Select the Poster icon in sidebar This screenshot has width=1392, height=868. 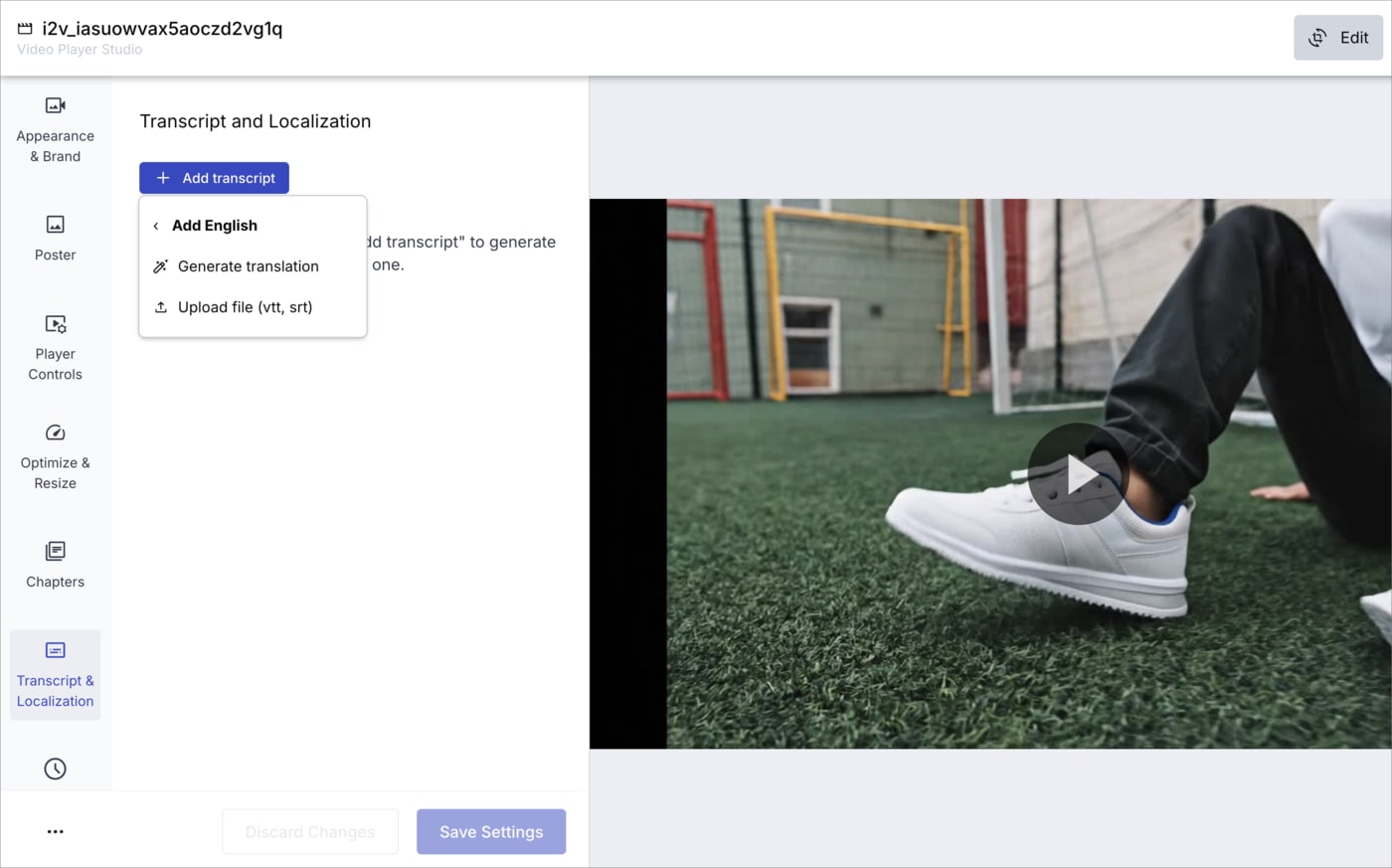[x=56, y=225]
